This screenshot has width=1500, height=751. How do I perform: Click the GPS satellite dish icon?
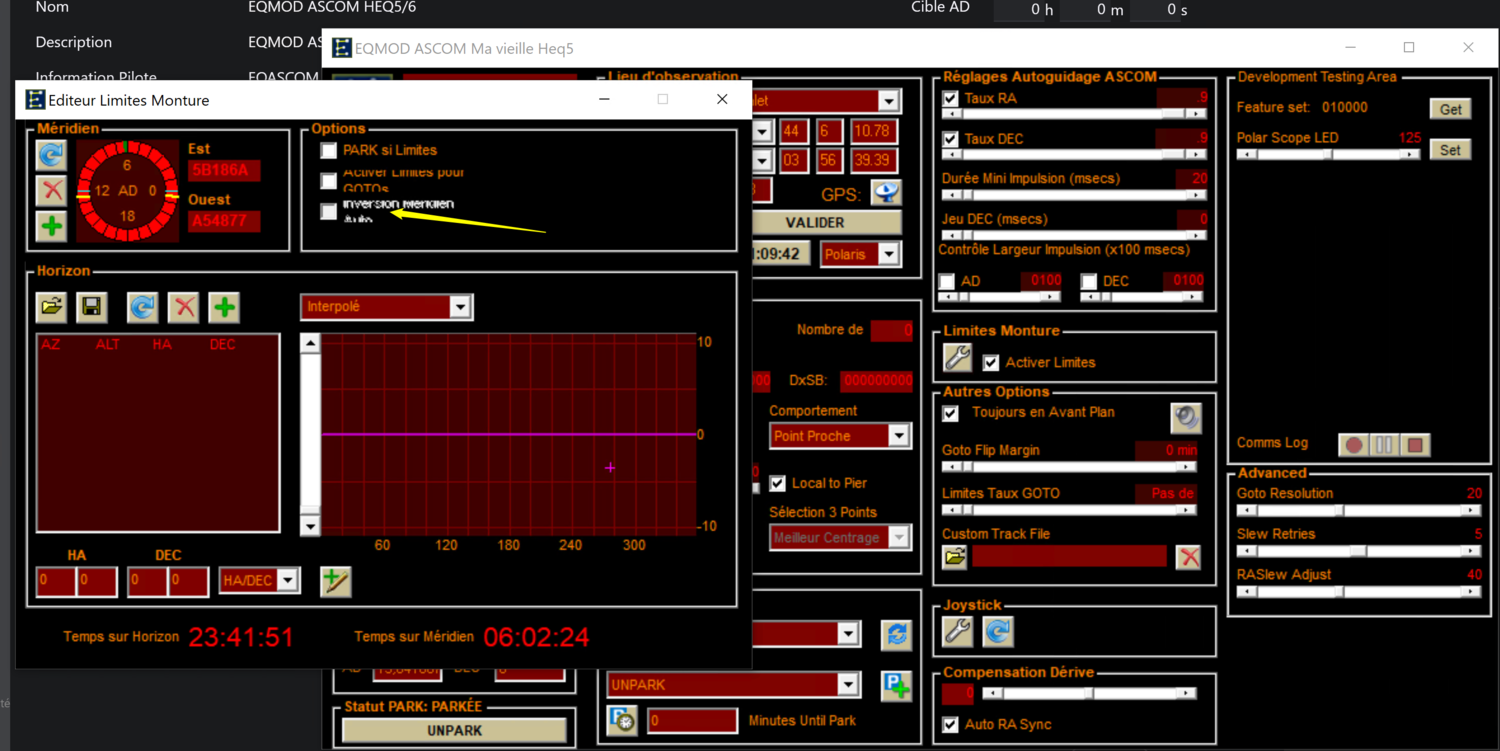click(886, 193)
